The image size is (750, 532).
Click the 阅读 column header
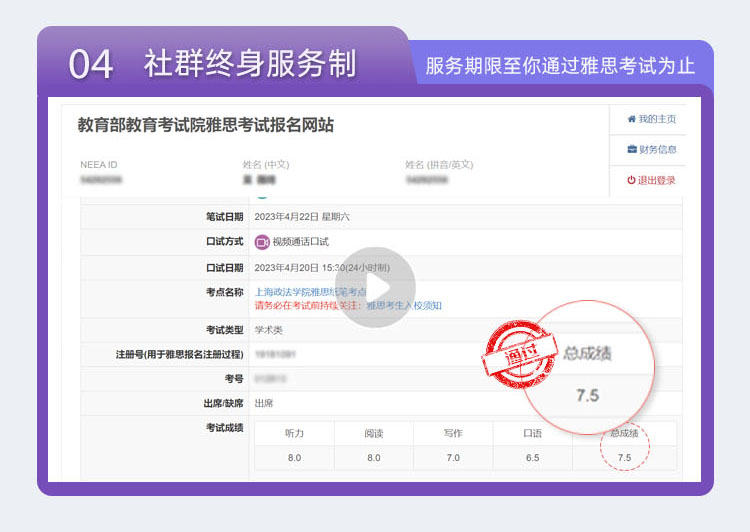click(374, 433)
